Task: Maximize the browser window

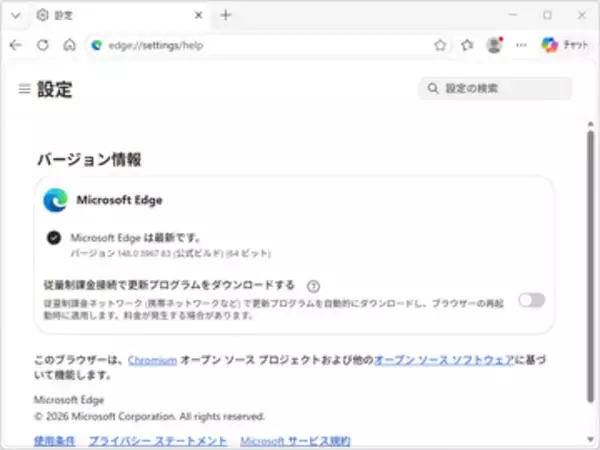Action: pyautogui.click(x=548, y=15)
